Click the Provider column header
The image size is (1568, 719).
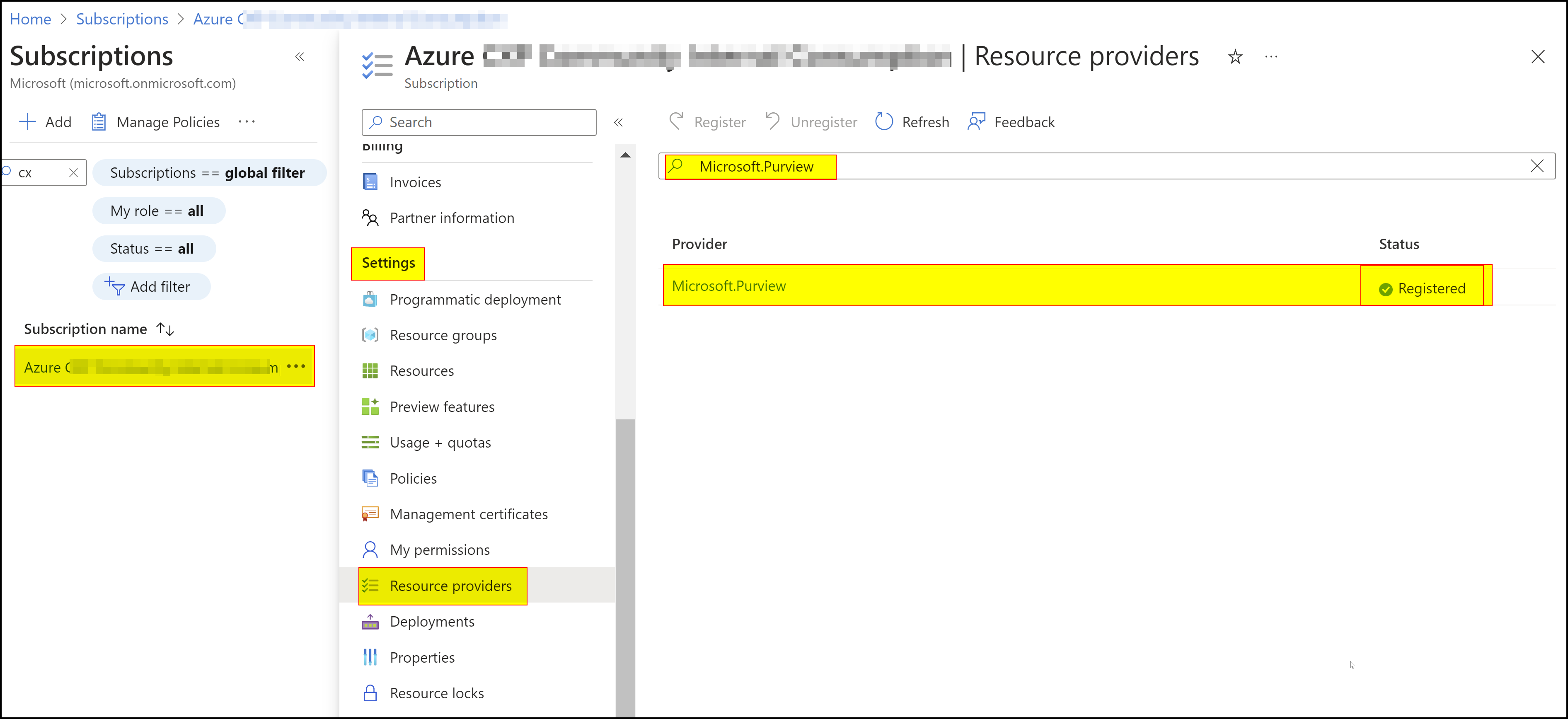699,244
